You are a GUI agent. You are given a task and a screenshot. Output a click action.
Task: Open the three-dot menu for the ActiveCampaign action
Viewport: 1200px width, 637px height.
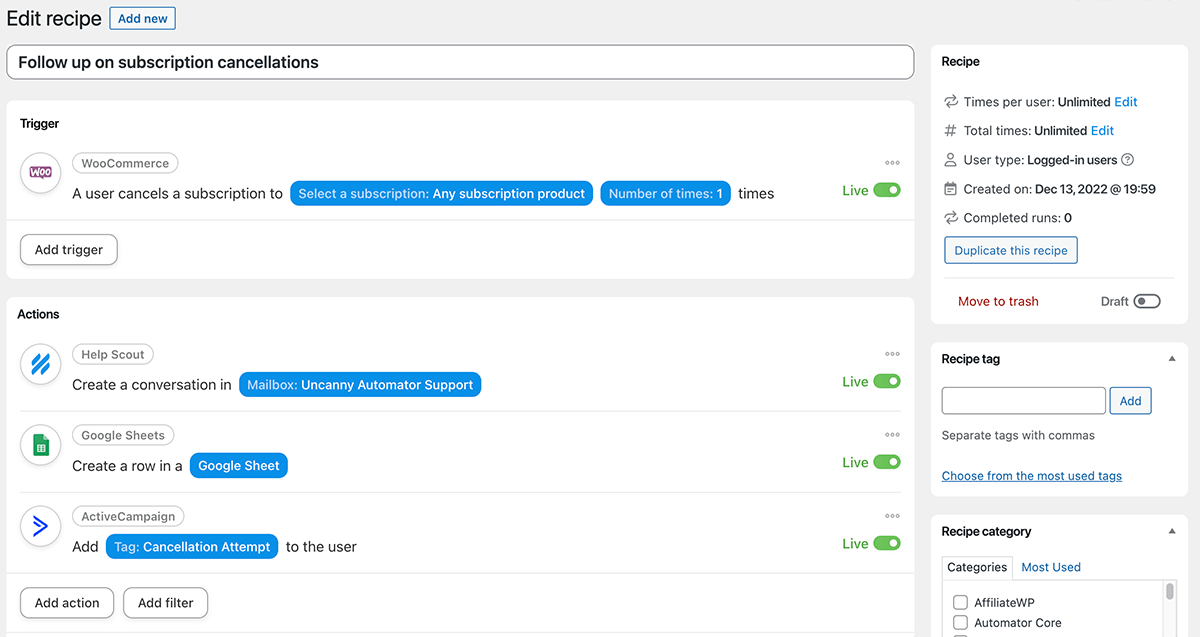coord(892,516)
